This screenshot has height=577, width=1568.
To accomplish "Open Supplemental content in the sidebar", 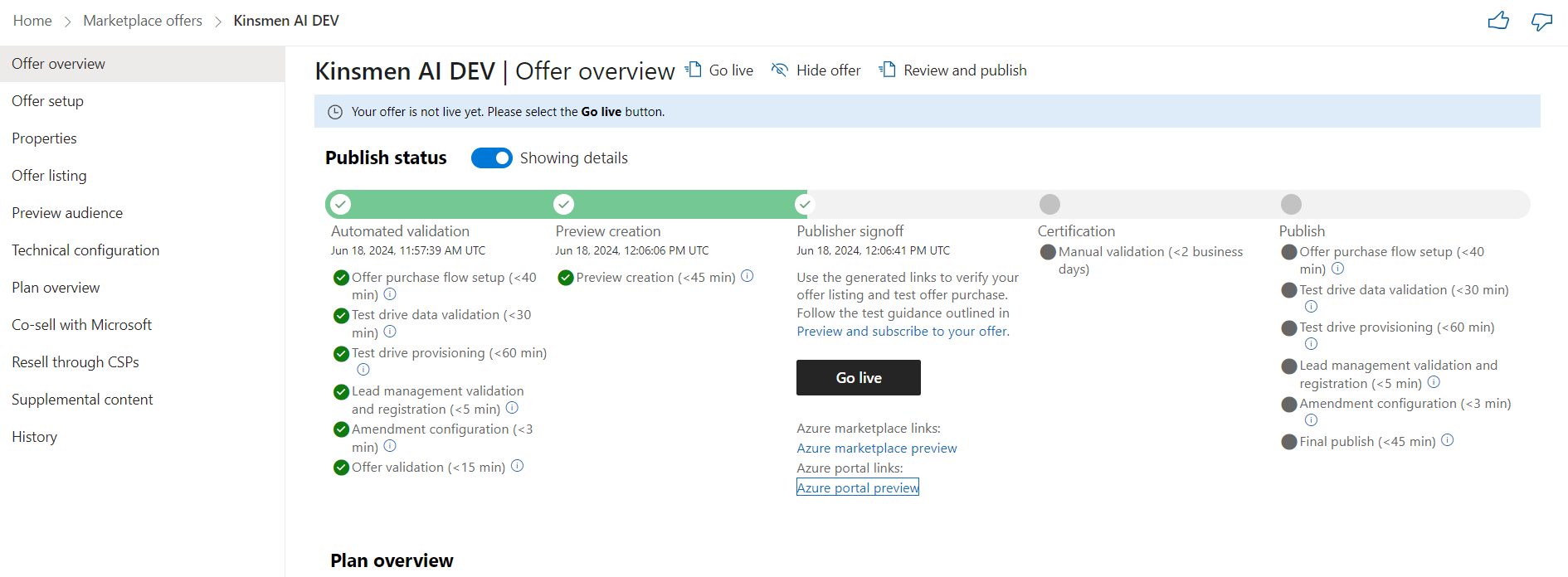I will [143, 400].
